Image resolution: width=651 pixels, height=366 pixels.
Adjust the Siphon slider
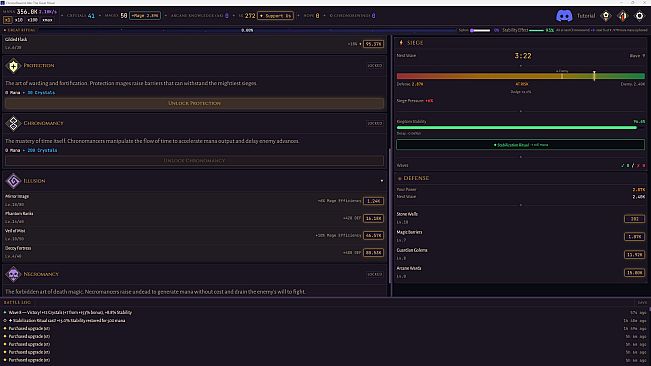point(480,30)
